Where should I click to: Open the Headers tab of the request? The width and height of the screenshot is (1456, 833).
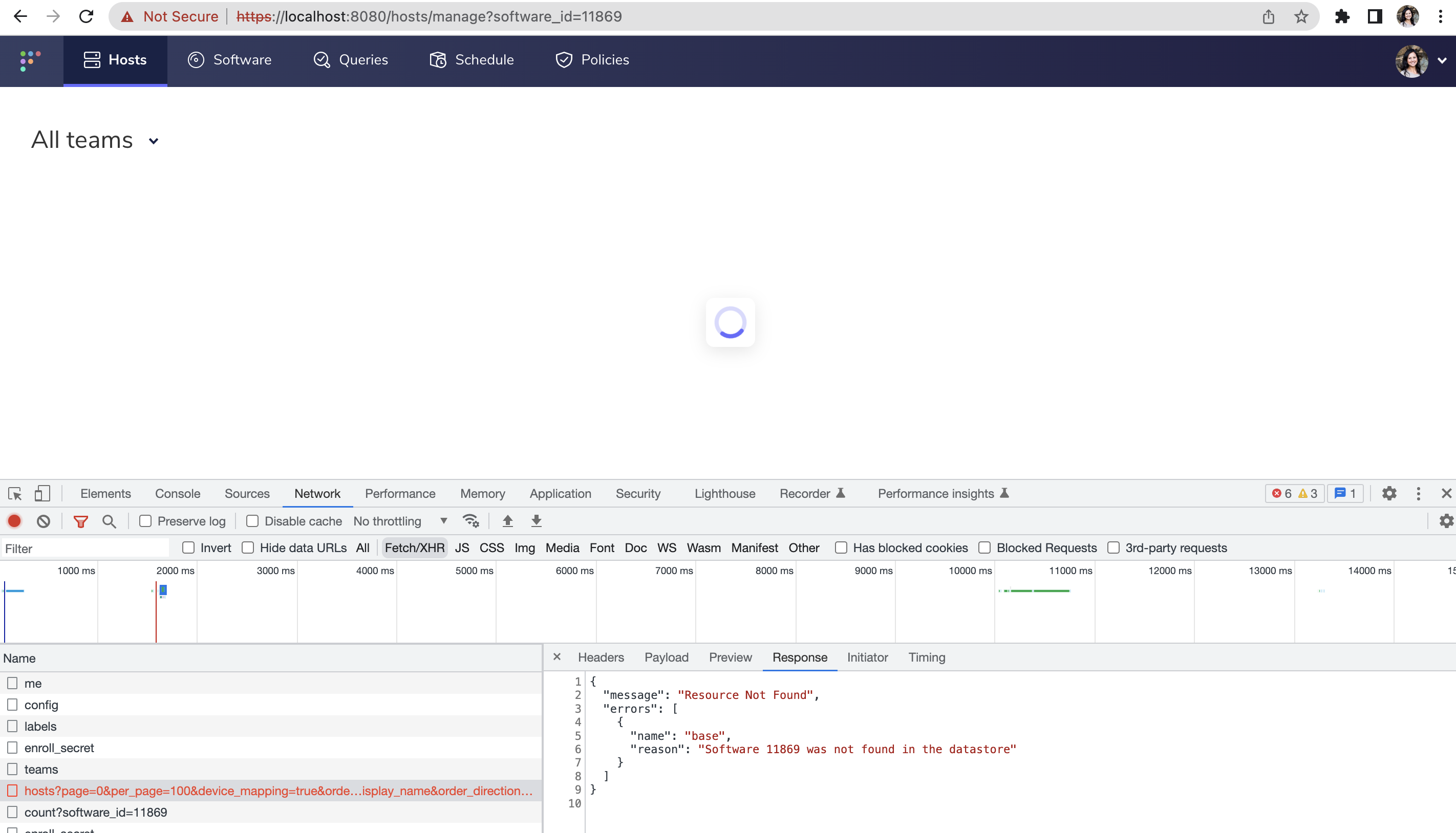pyautogui.click(x=601, y=657)
